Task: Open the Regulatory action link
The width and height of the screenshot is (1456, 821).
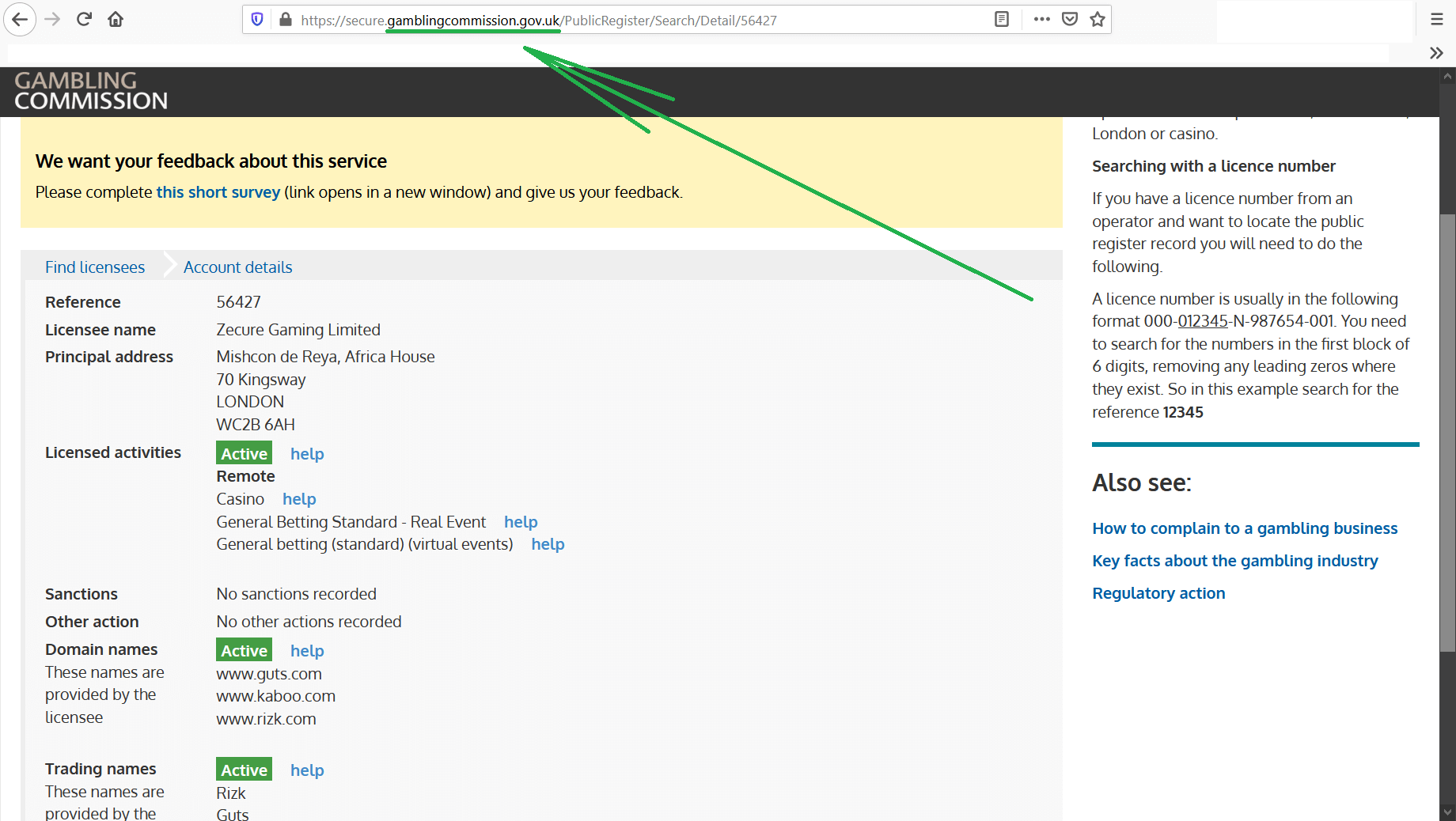Action: click(x=1158, y=593)
